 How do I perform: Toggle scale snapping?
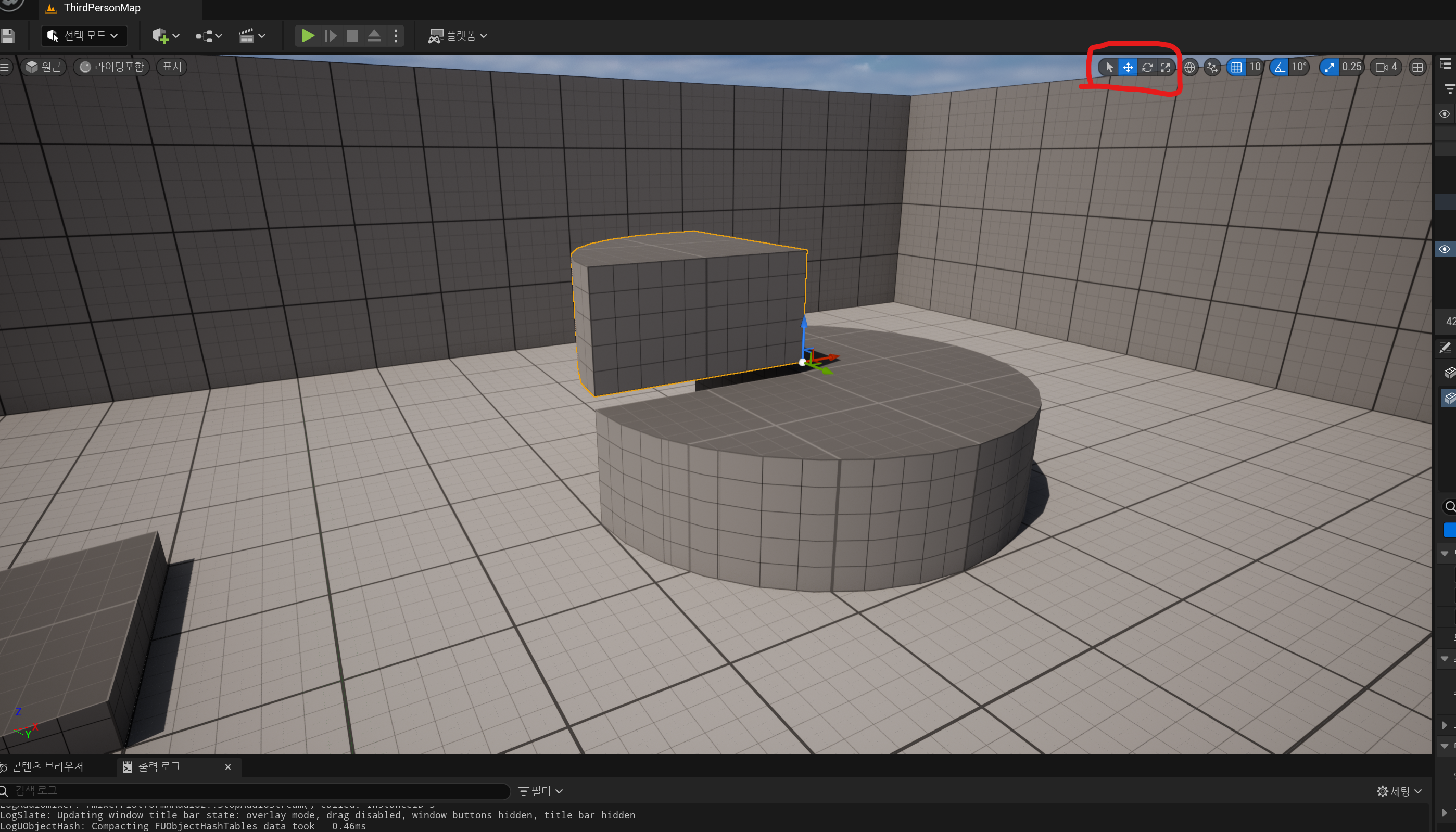point(1330,68)
